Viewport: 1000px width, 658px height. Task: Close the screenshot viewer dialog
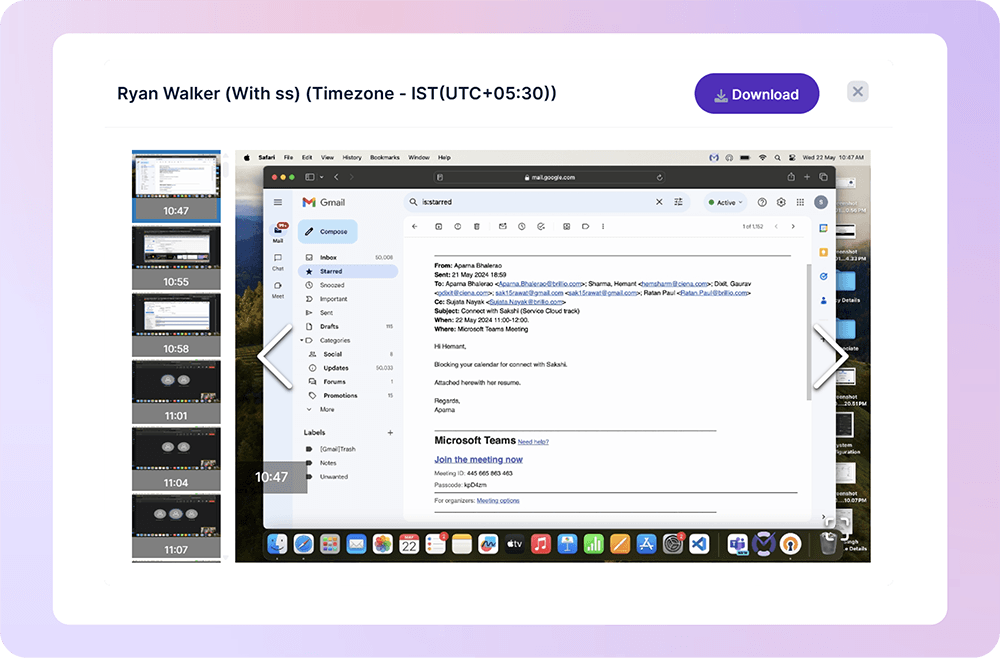pyautogui.click(x=857, y=92)
